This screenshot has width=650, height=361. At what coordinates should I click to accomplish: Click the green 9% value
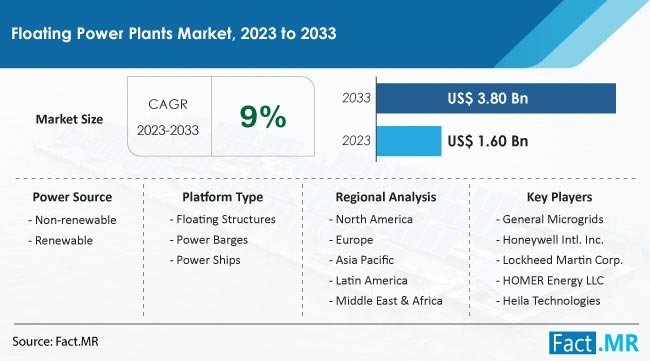[263, 116]
